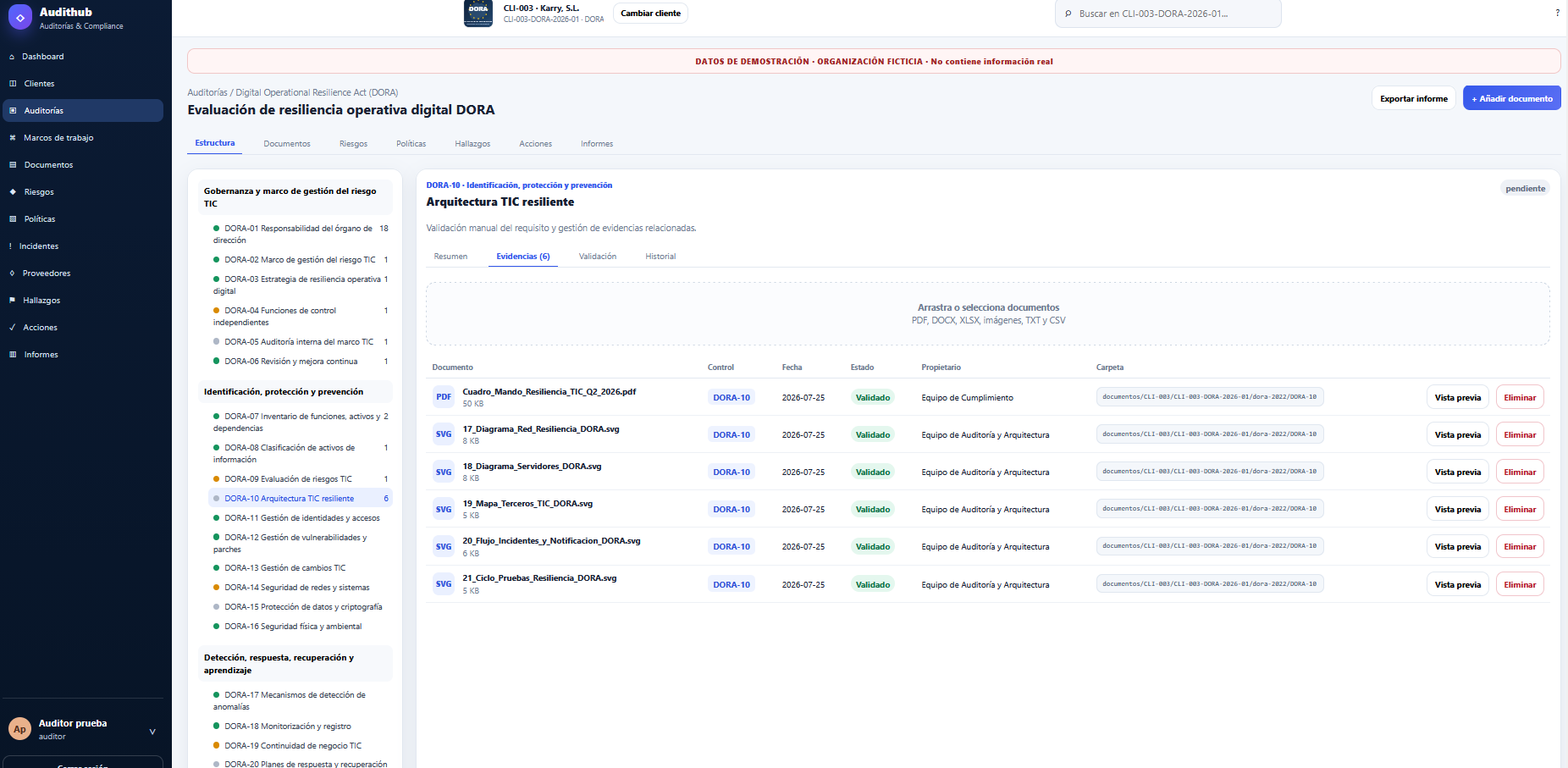Focus the search box Buscar en CLI-003
Image resolution: width=1568 pixels, height=768 pixels.
click(1168, 14)
